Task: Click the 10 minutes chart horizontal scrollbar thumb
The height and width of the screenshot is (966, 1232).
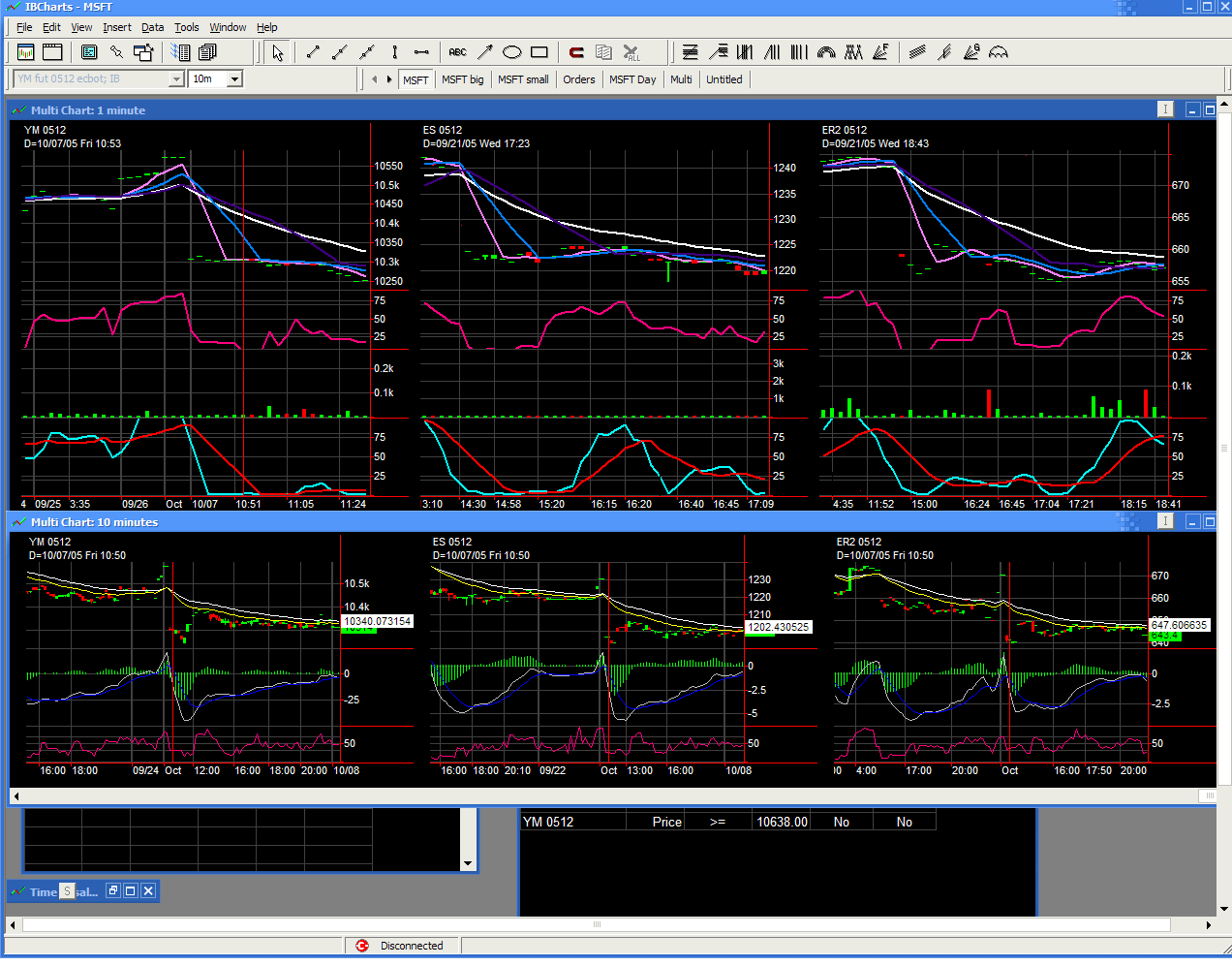Action: click(1207, 795)
